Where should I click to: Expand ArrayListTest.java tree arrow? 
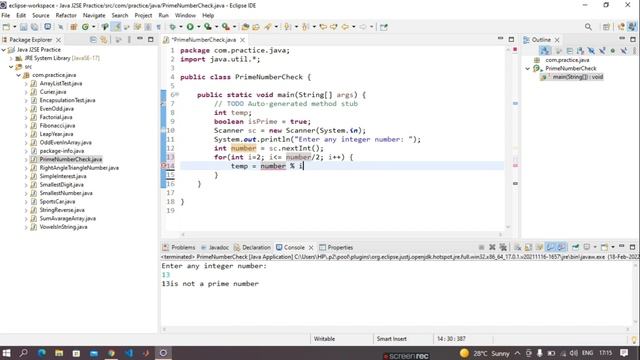pyautogui.click(x=26, y=84)
